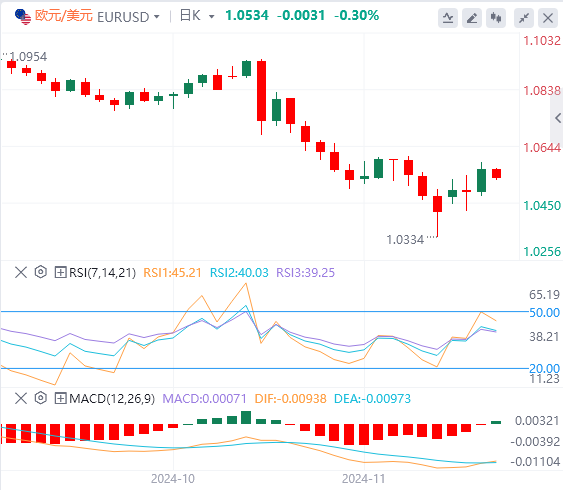Click the latest green MACD histogram bar
This screenshot has height=490, width=563.
click(496, 422)
